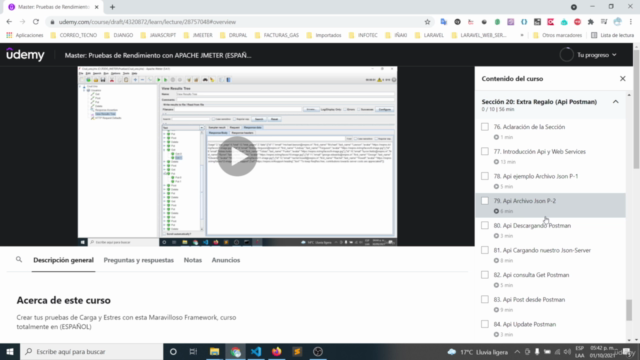Open Task View on the taskbar

point(193,351)
